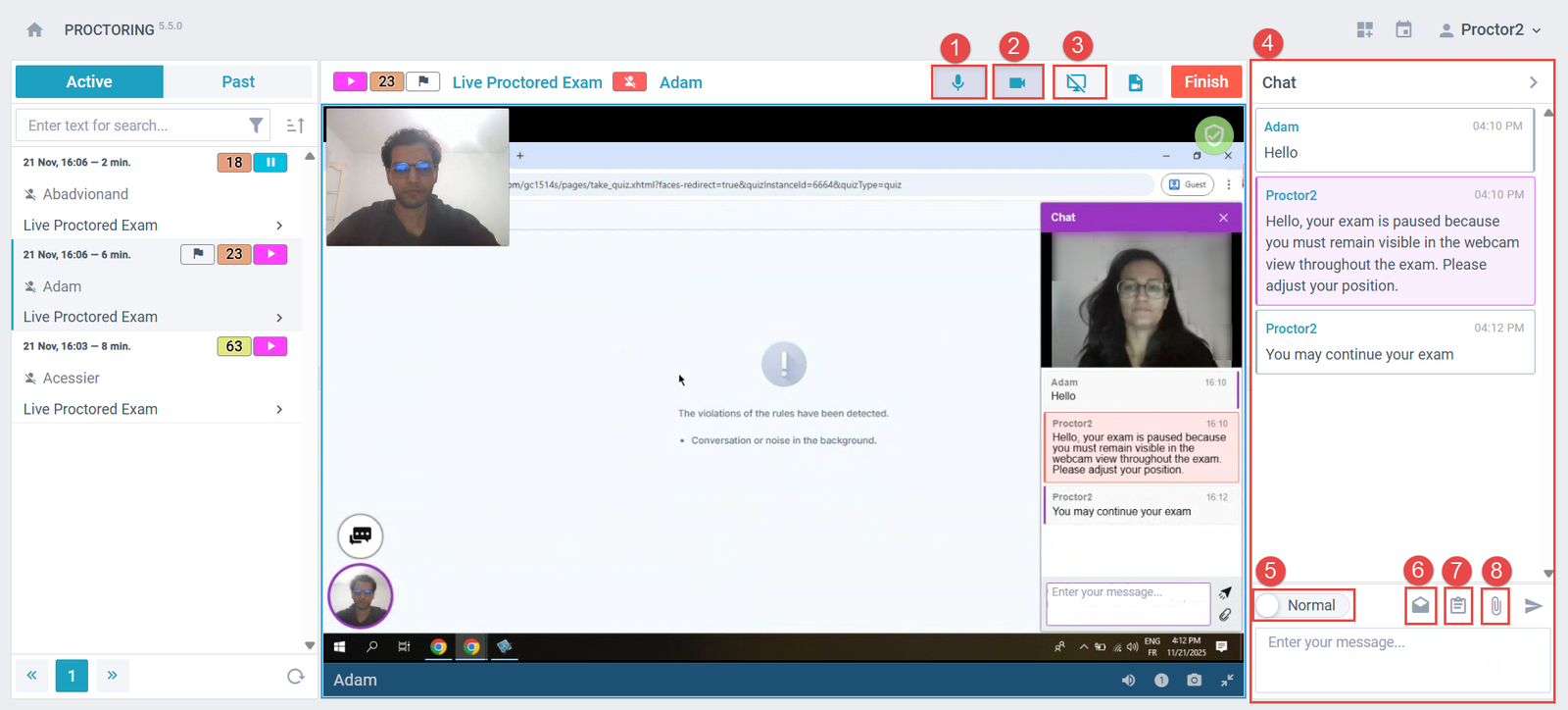Click the sort order icon beside search

coord(295,126)
